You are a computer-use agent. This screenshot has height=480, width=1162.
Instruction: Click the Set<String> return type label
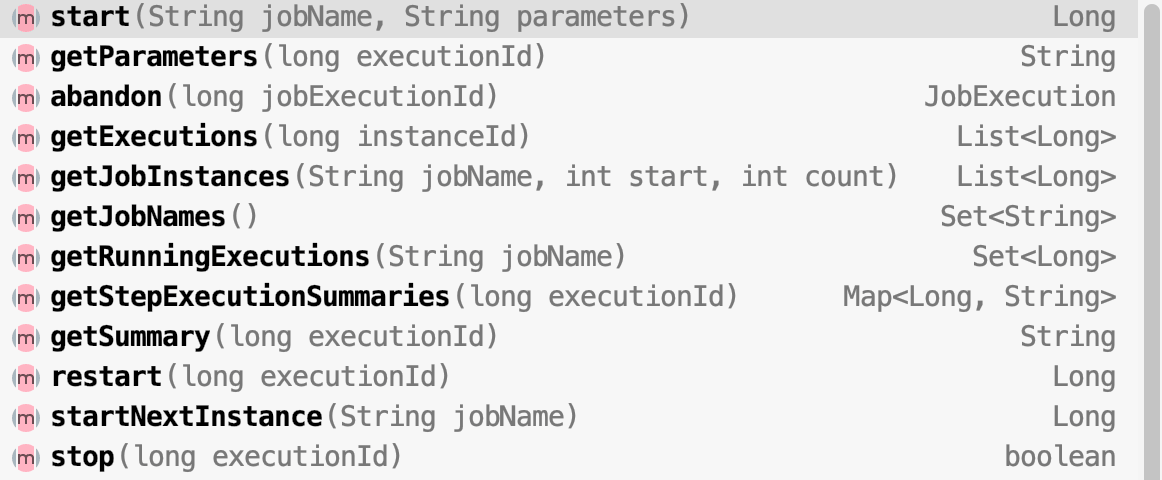1028,217
